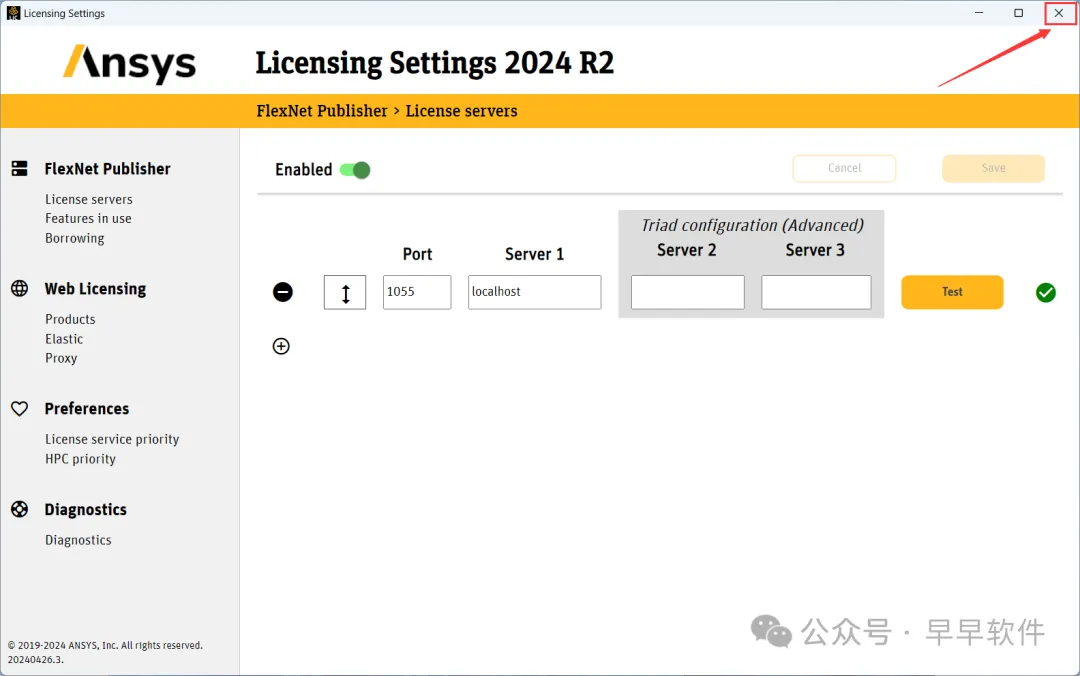This screenshot has height=676, width=1080.
Task: Open HPC priority preferences
Action: point(81,459)
